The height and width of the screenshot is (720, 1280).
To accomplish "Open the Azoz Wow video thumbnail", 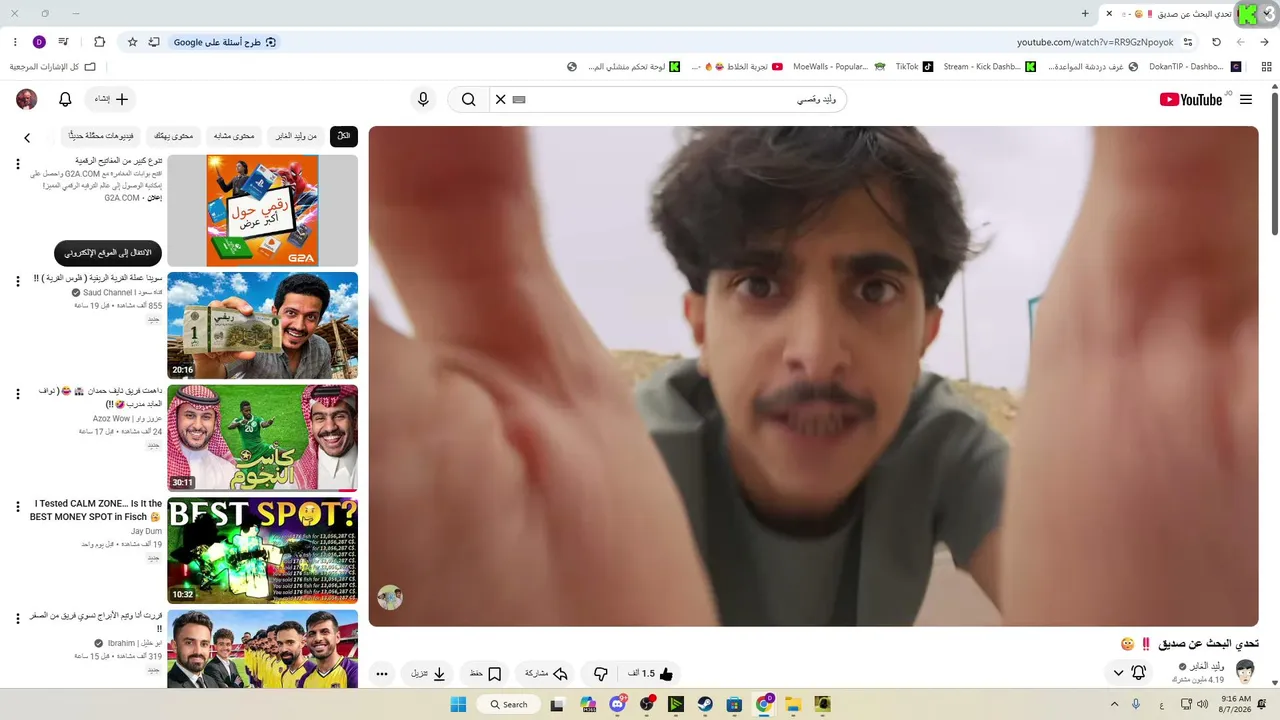I will [x=262, y=438].
